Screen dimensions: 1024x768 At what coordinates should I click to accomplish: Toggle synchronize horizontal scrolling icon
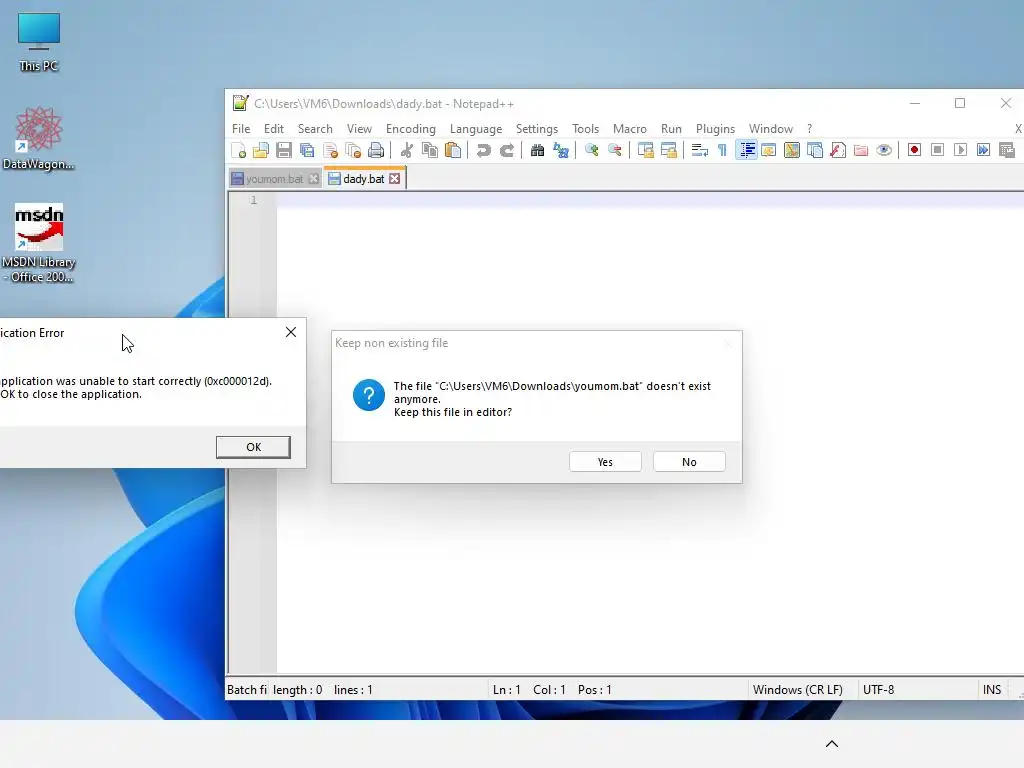click(x=669, y=150)
